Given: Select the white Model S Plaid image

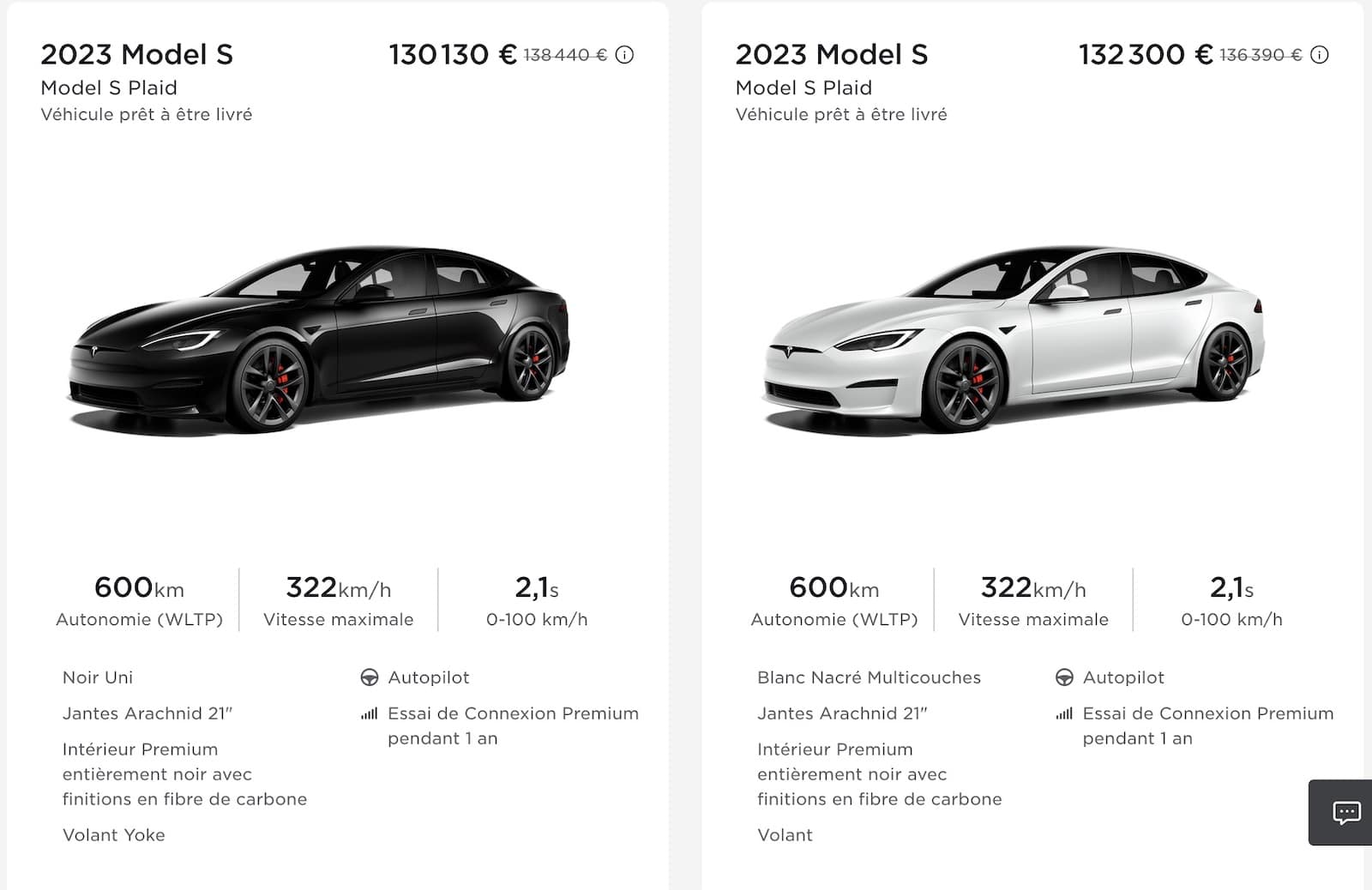Looking at the screenshot, I should point(1014,340).
